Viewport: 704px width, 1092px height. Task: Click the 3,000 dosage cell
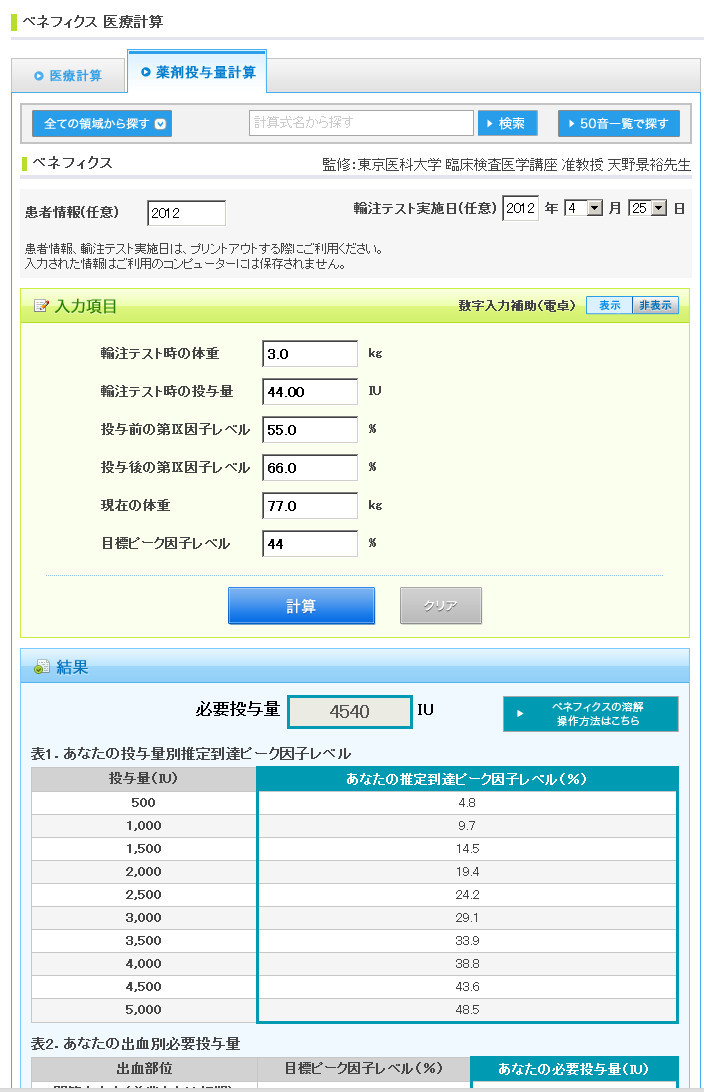click(143, 917)
